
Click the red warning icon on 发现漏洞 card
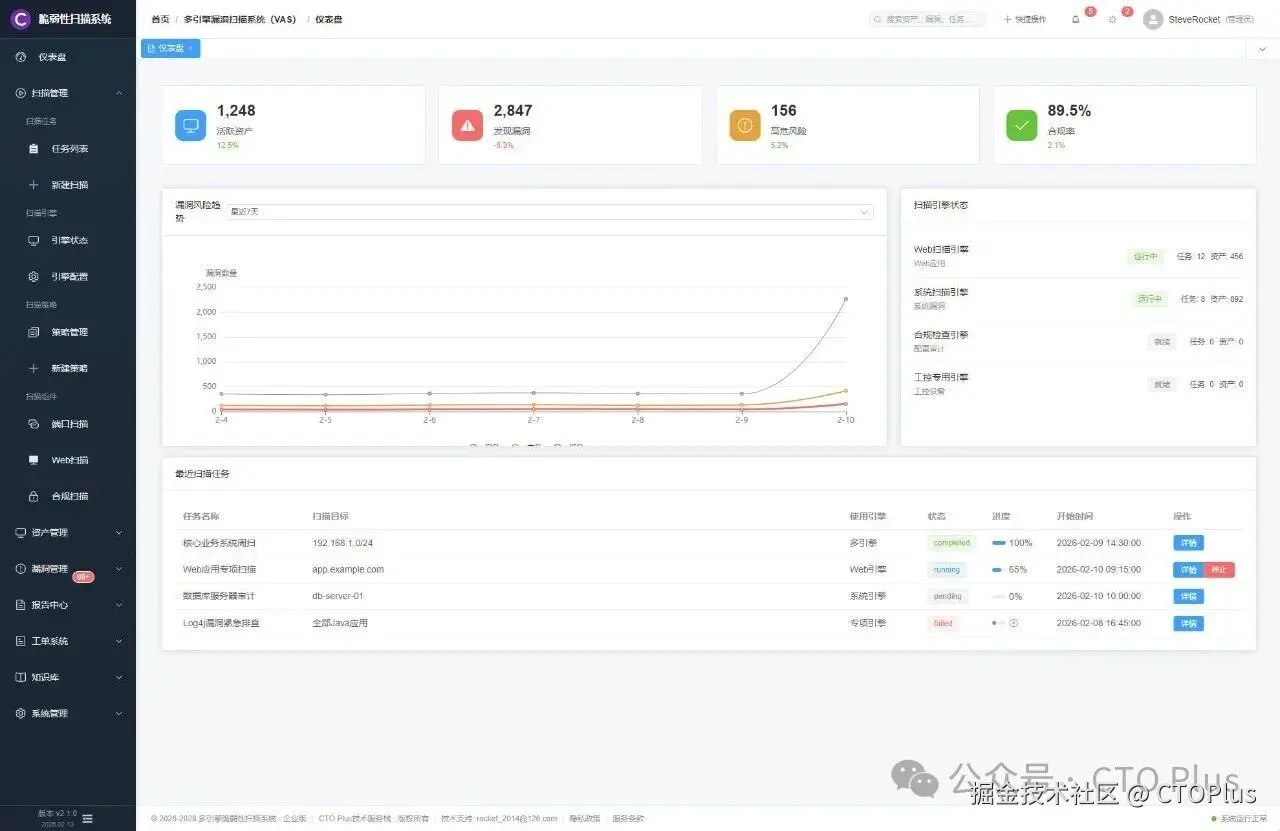coord(468,125)
